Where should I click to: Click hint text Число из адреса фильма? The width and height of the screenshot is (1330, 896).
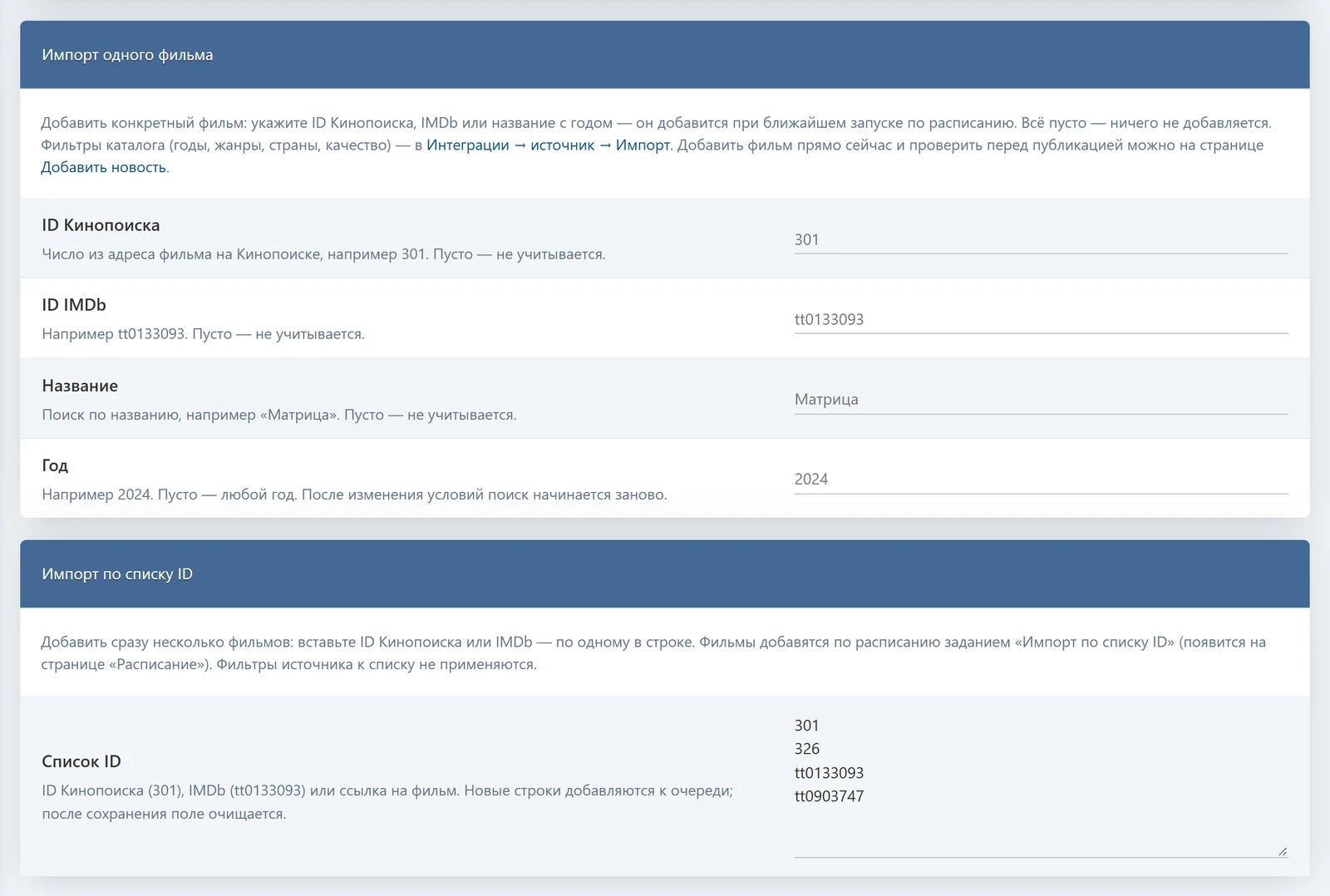[x=323, y=254]
